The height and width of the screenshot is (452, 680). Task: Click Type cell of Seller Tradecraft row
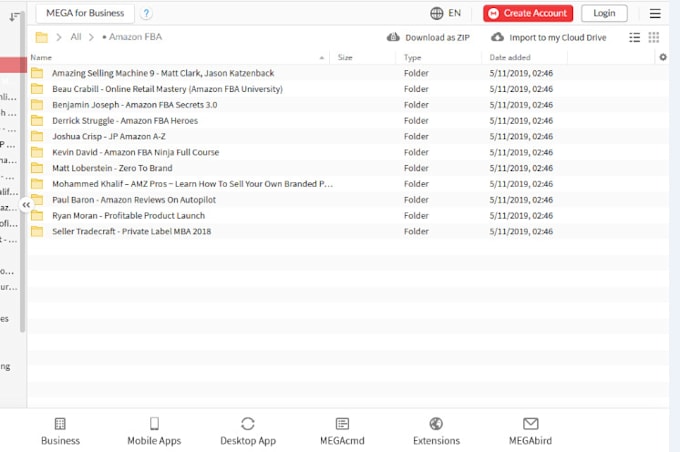416,231
